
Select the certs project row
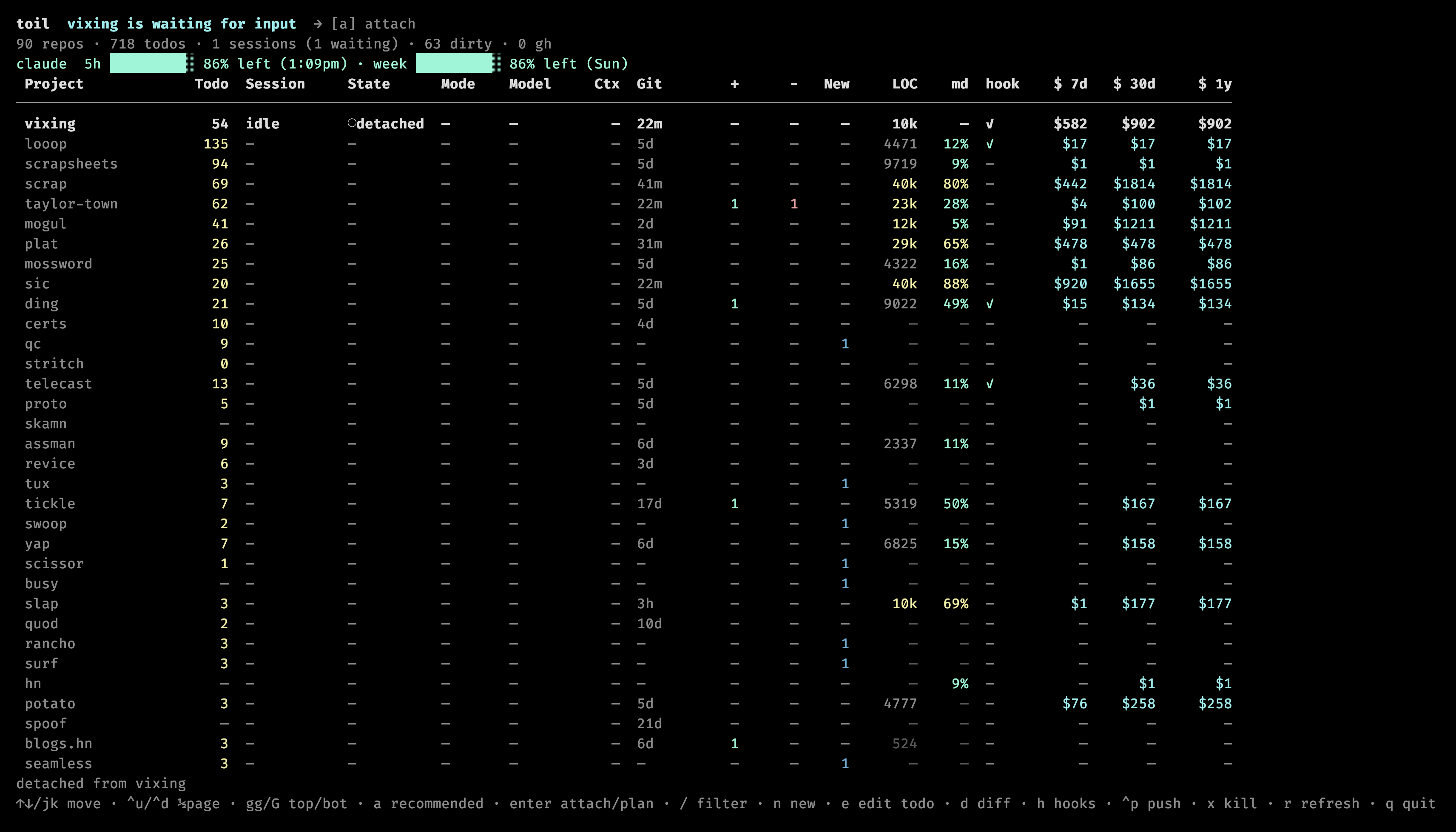pyautogui.click(x=624, y=324)
